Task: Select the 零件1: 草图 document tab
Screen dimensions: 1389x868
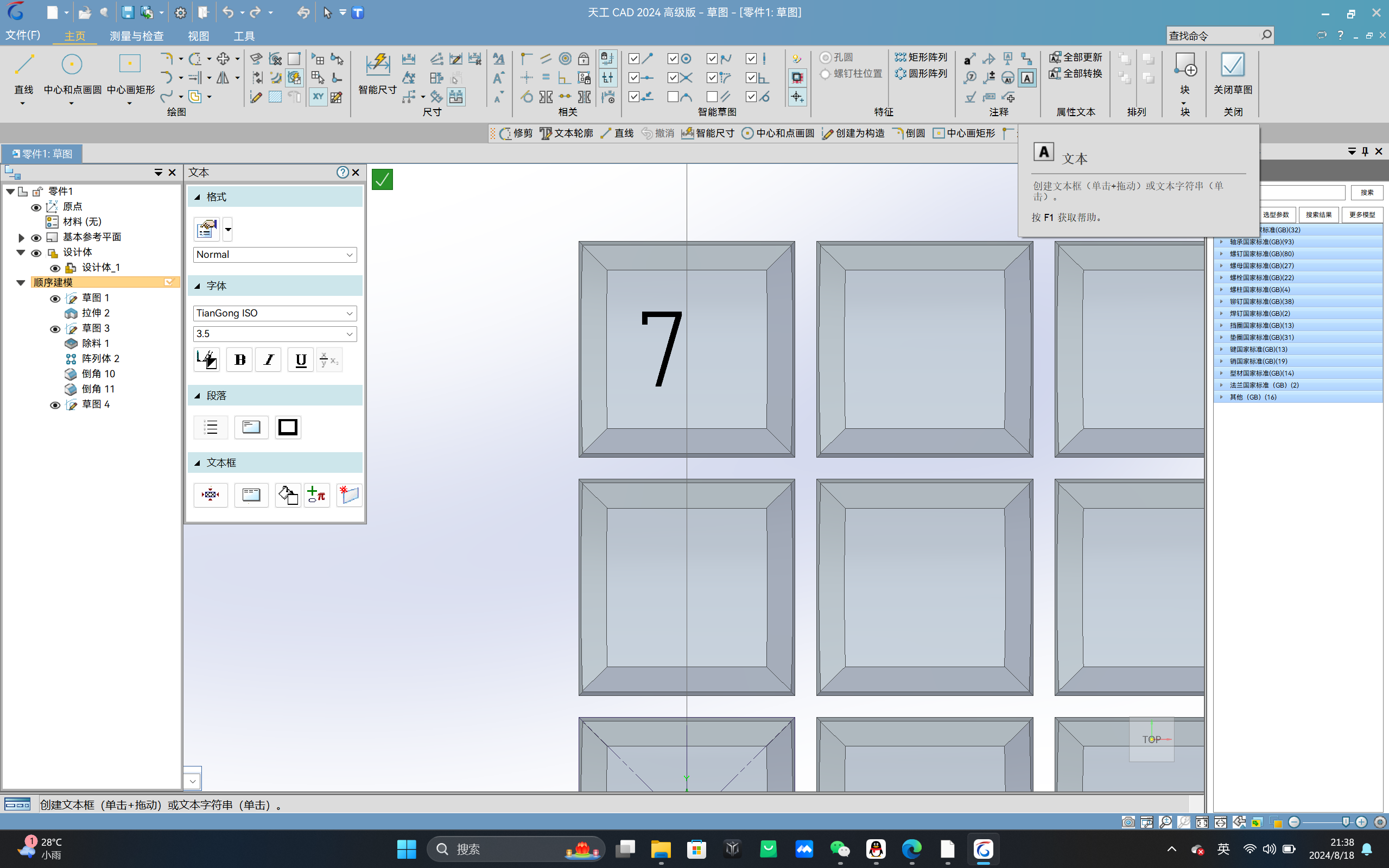Action: 42,154
